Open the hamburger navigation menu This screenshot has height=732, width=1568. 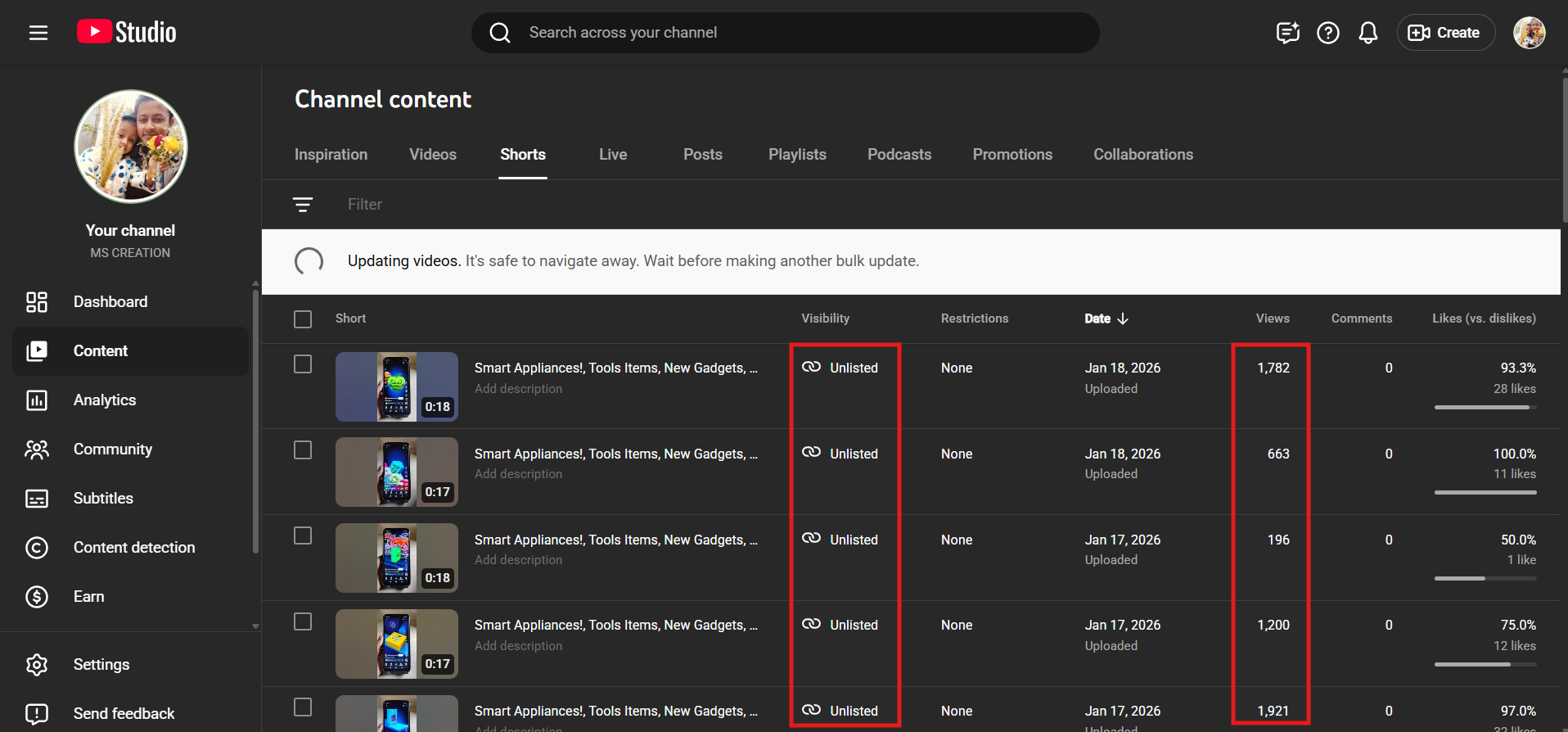point(38,33)
